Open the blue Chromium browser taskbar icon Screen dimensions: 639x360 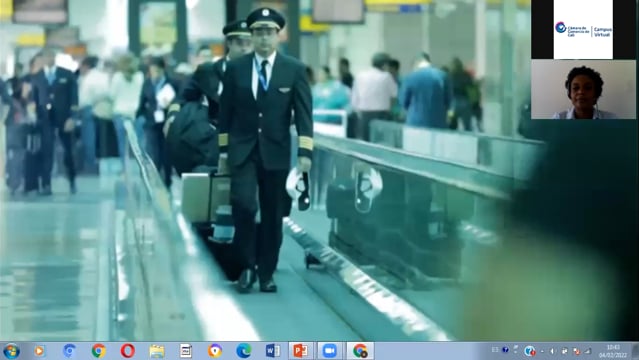point(69,351)
